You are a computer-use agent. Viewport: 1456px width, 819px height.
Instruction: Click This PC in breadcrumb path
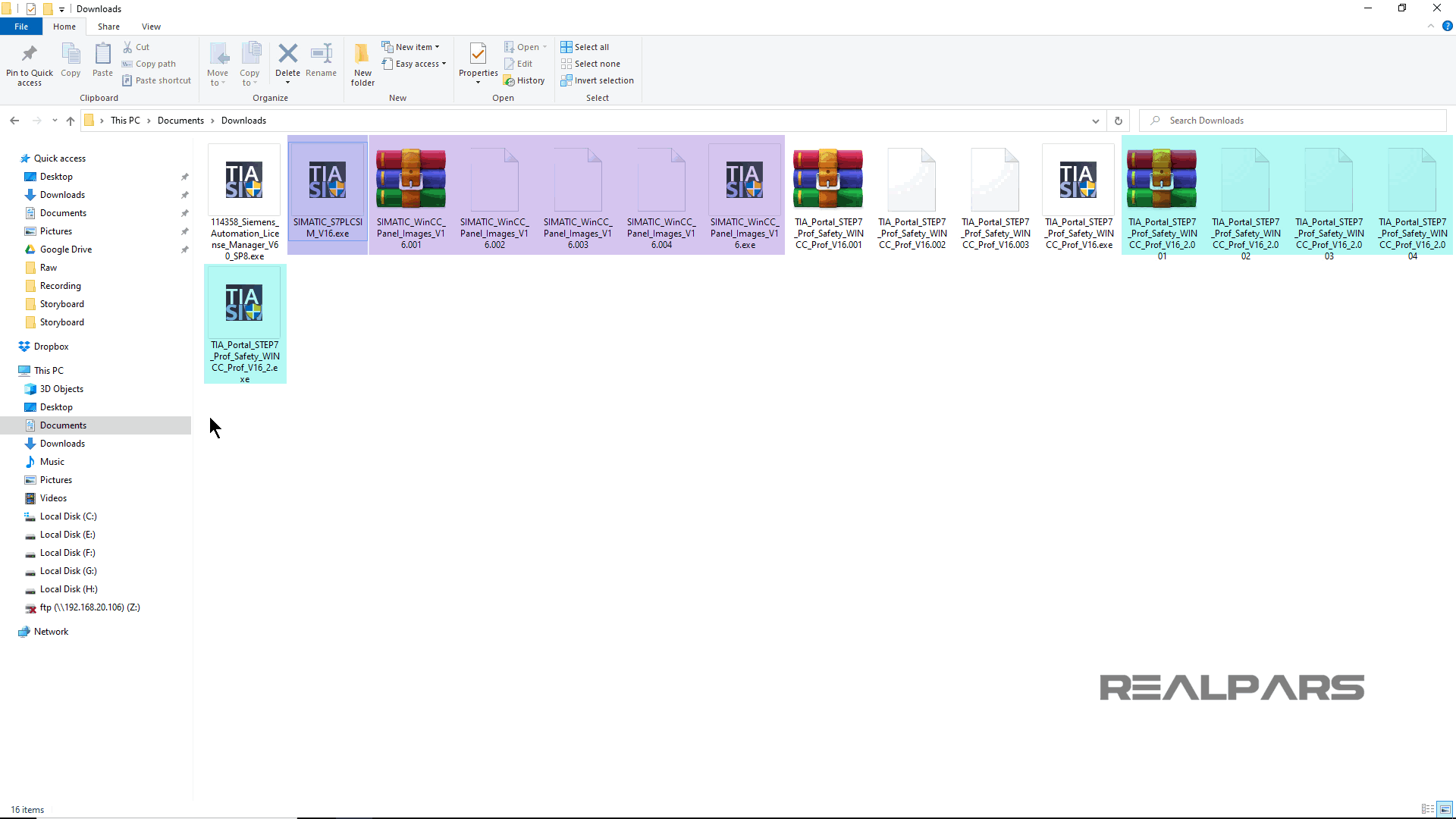(x=125, y=121)
